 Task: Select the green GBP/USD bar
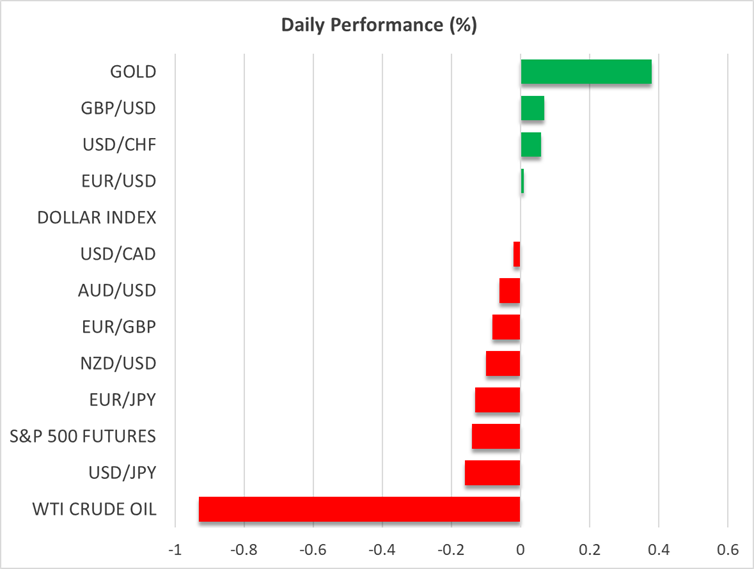(532, 108)
